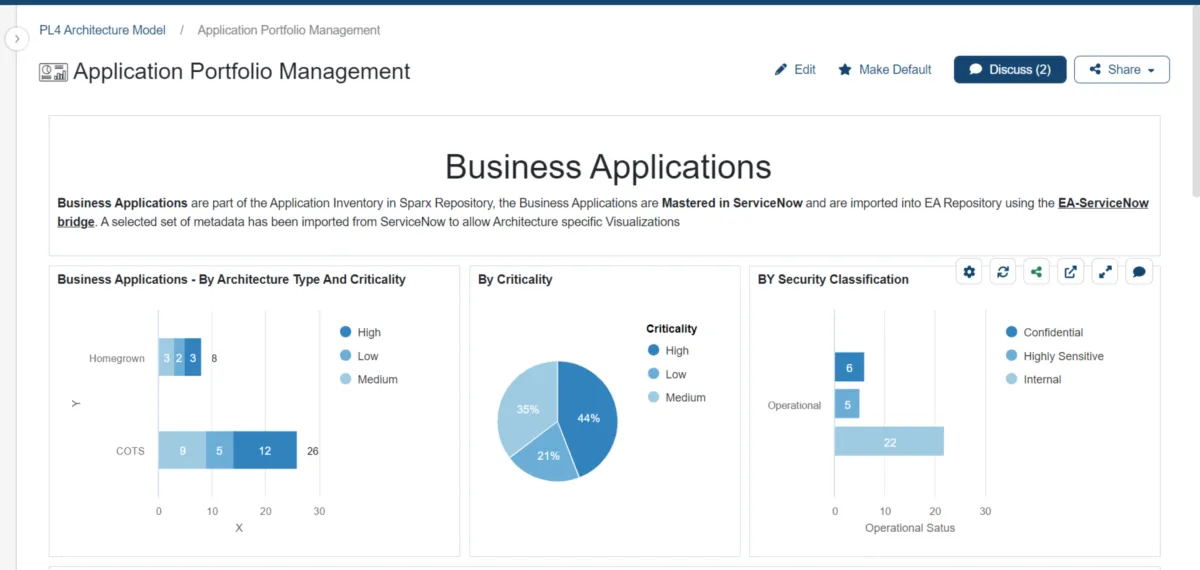
Task: Expand the collapsed left sidebar
Action: coord(17,38)
